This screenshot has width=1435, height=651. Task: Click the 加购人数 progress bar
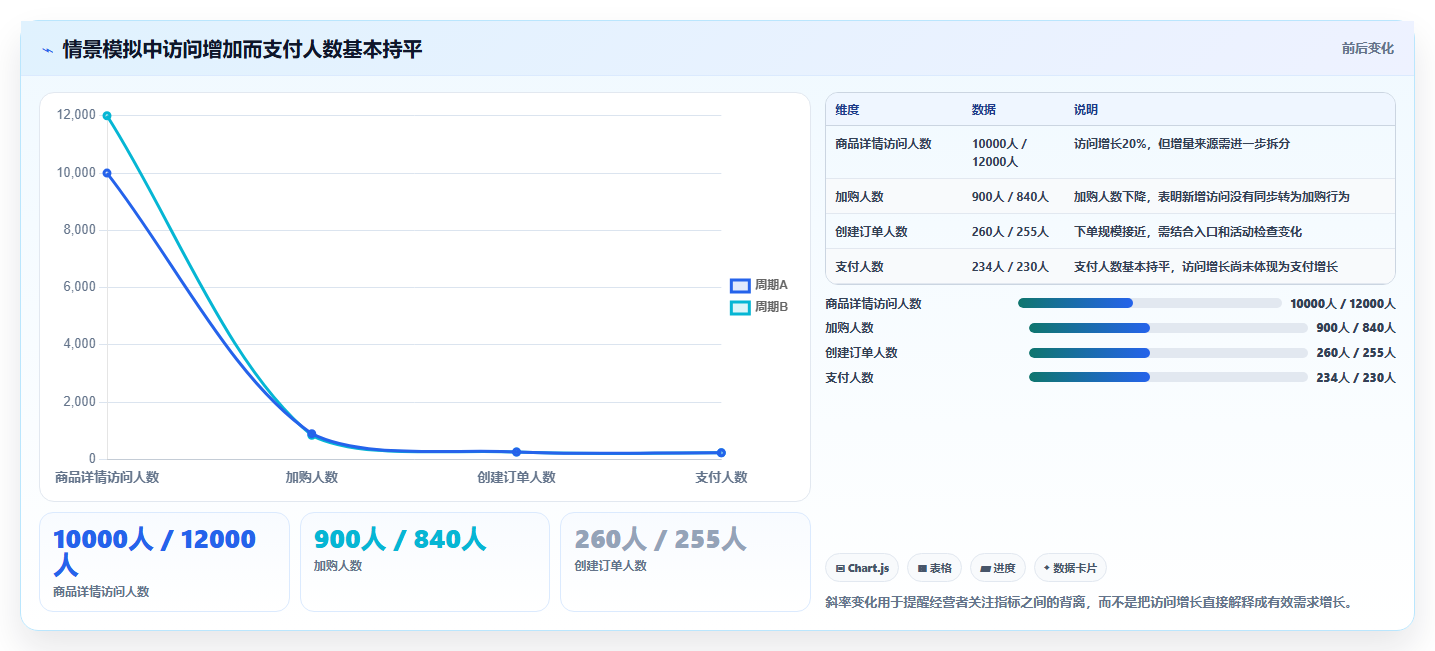(x=1168, y=328)
